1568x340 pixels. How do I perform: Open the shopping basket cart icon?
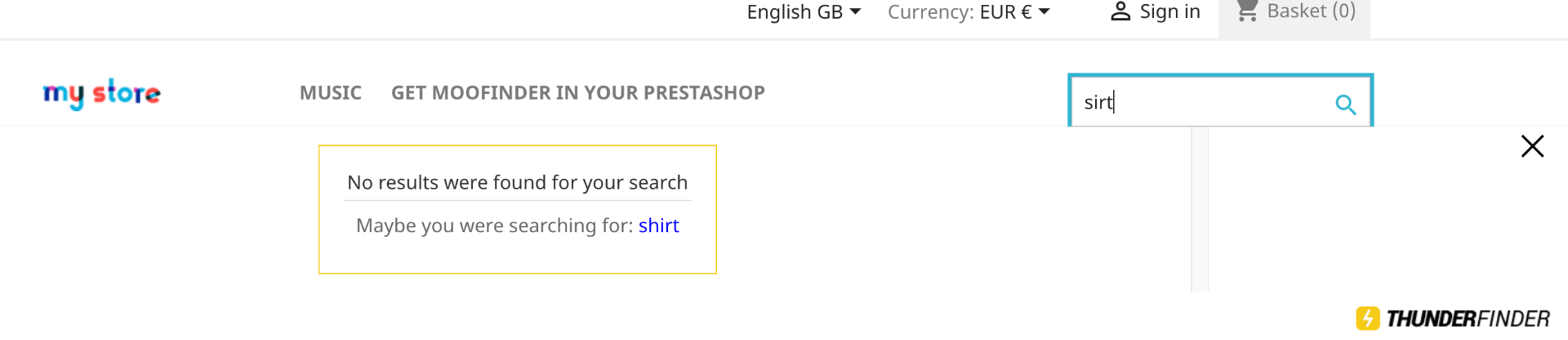(1246, 11)
